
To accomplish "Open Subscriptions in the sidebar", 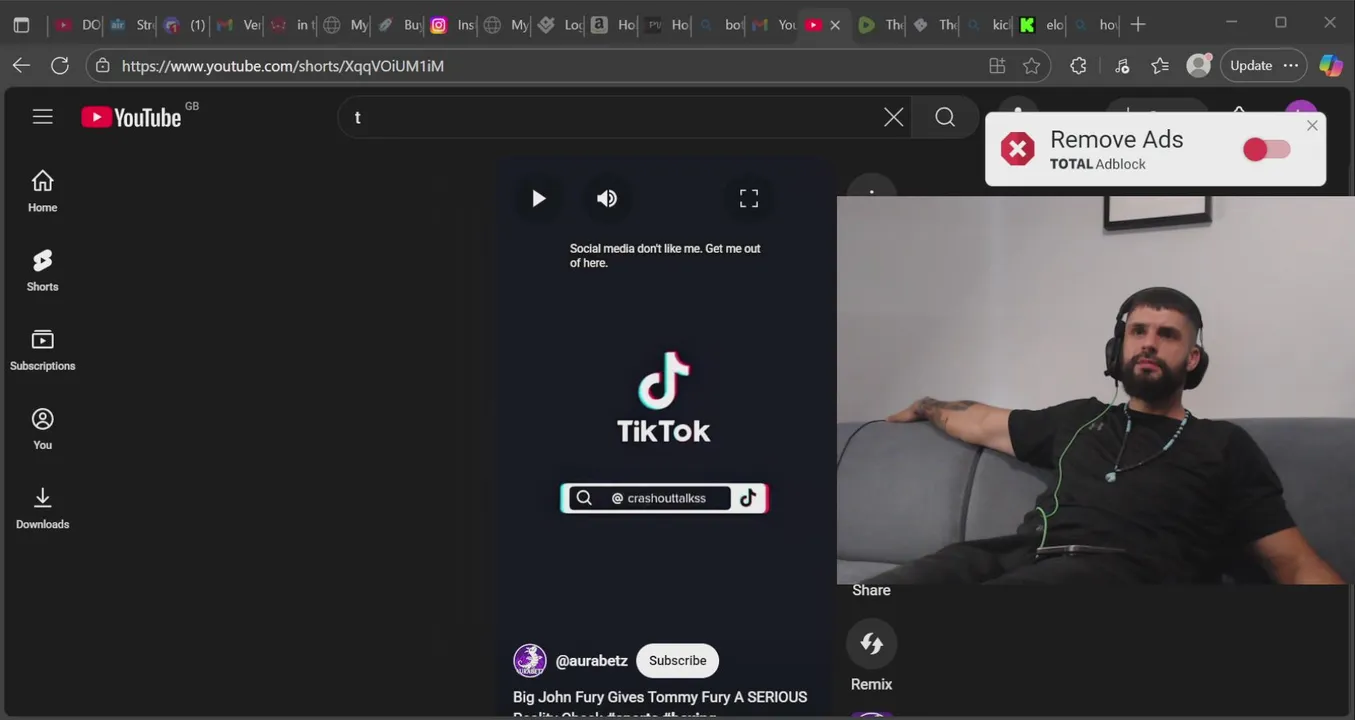I will 42,350.
